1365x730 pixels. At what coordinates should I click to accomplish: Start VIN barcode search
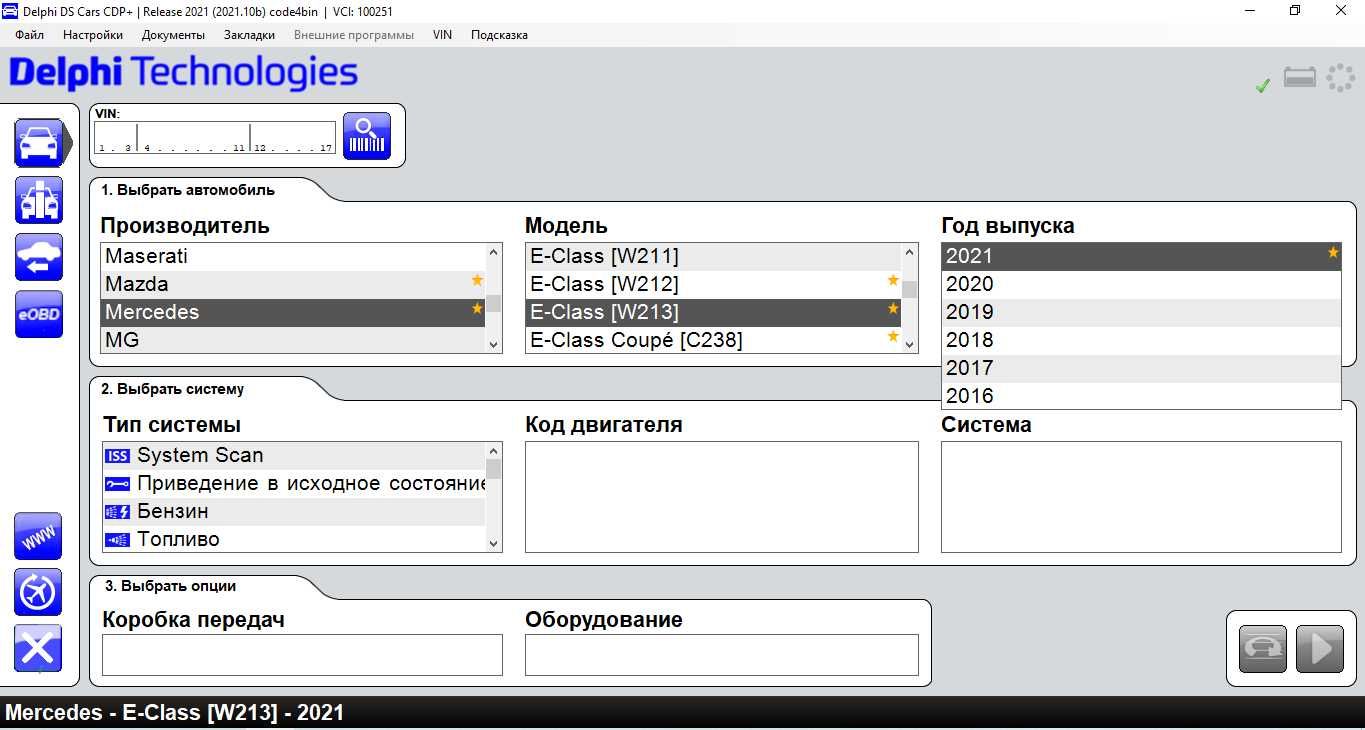(x=367, y=136)
